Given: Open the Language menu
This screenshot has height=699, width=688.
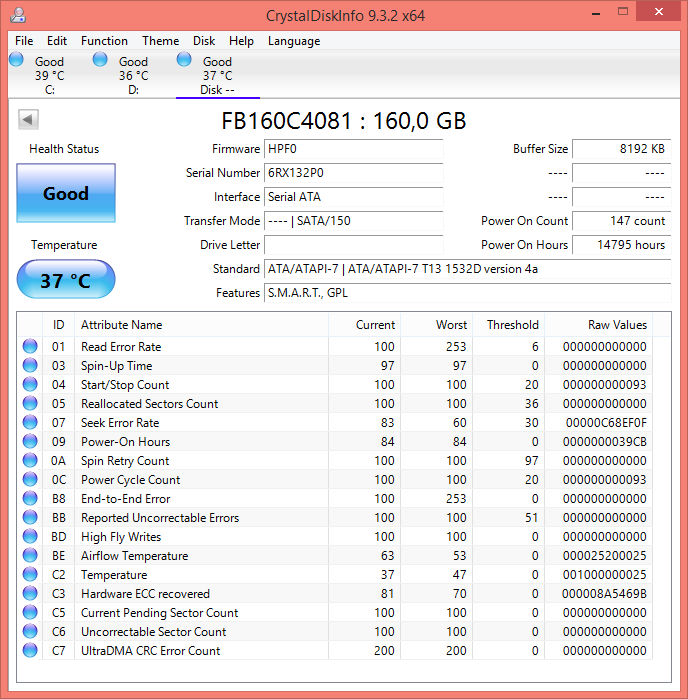Looking at the screenshot, I should click(294, 41).
